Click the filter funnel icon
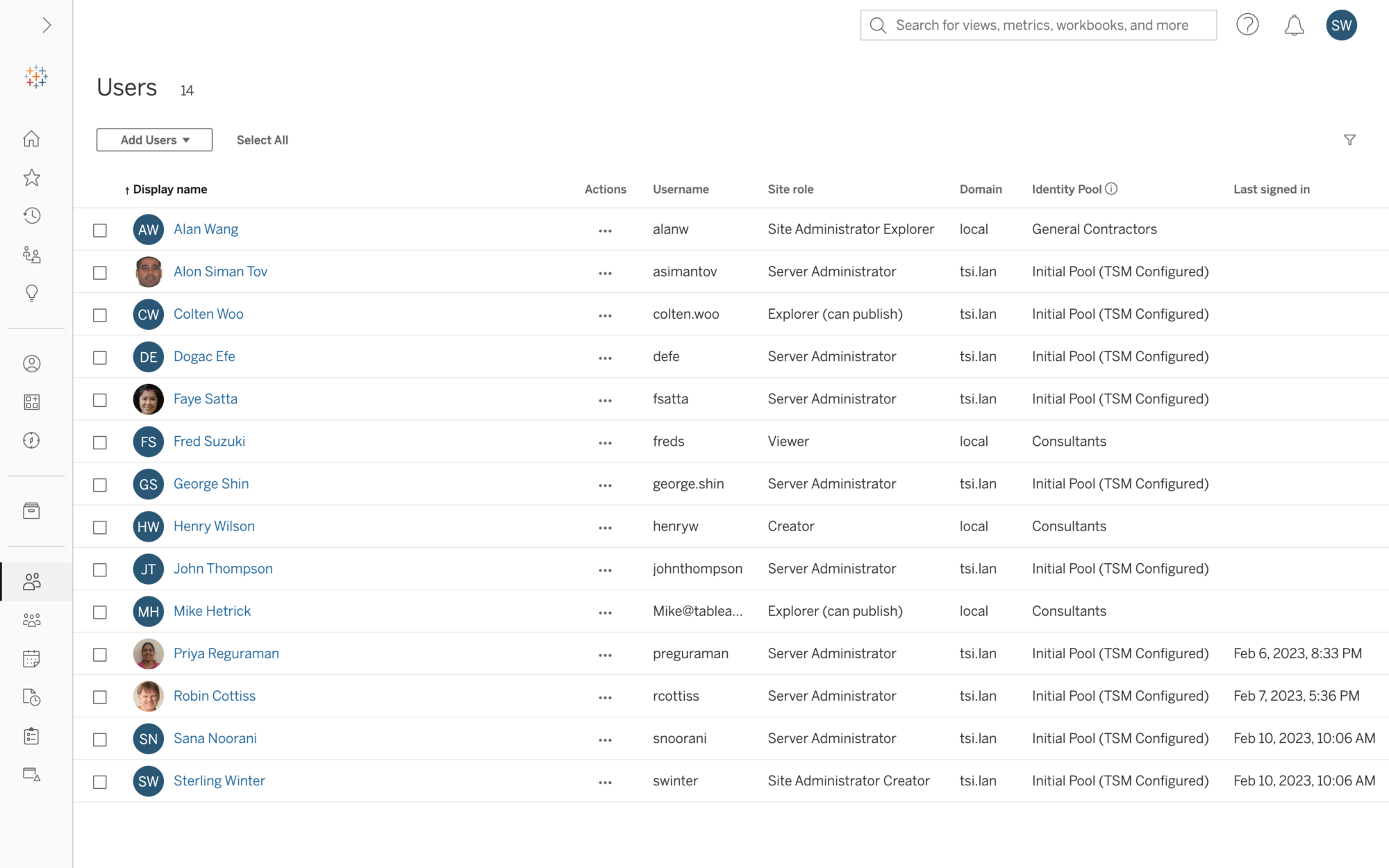Image resolution: width=1389 pixels, height=868 pixels. point(1349,140)
